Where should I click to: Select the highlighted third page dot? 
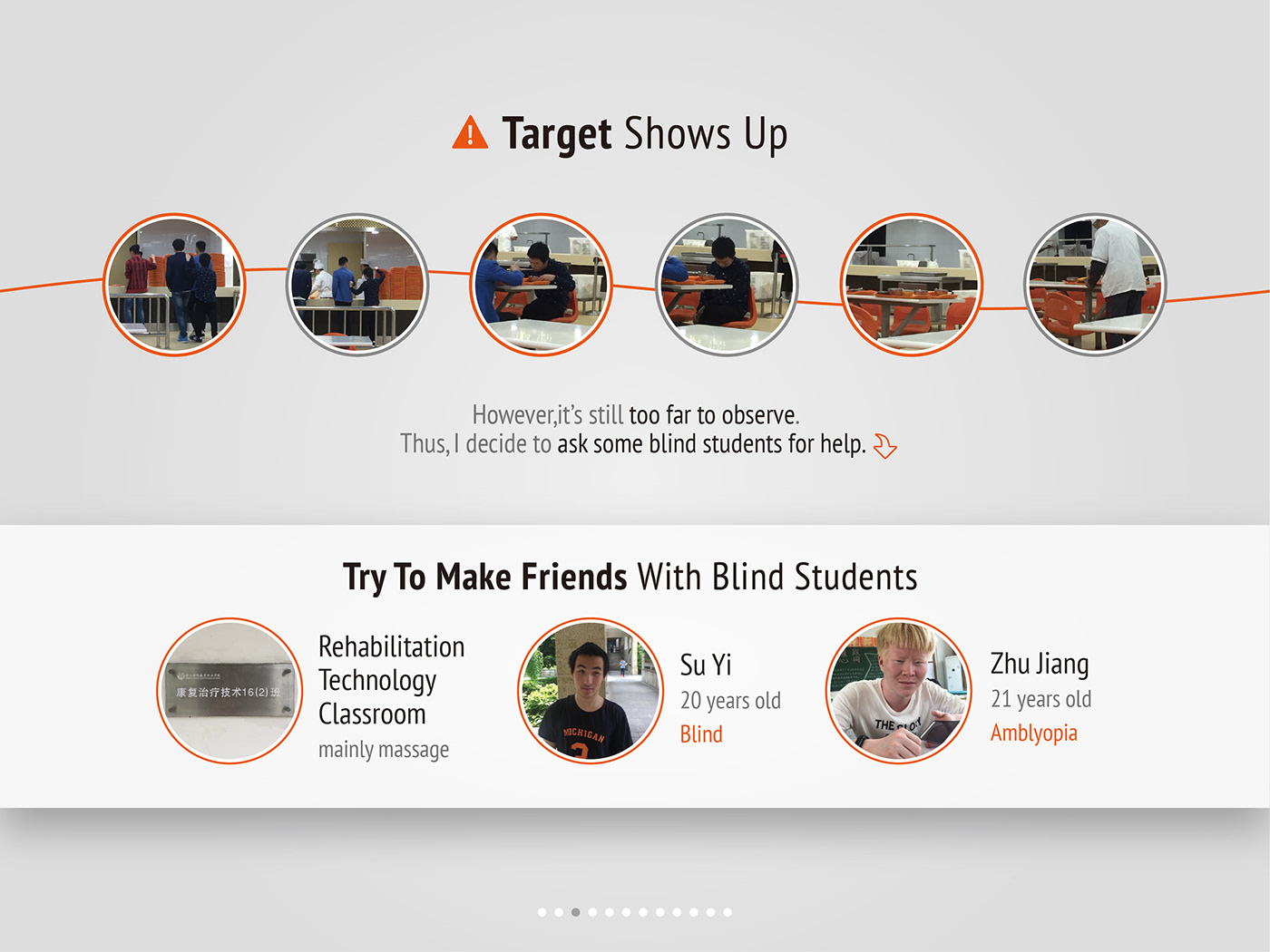(575, 912)
